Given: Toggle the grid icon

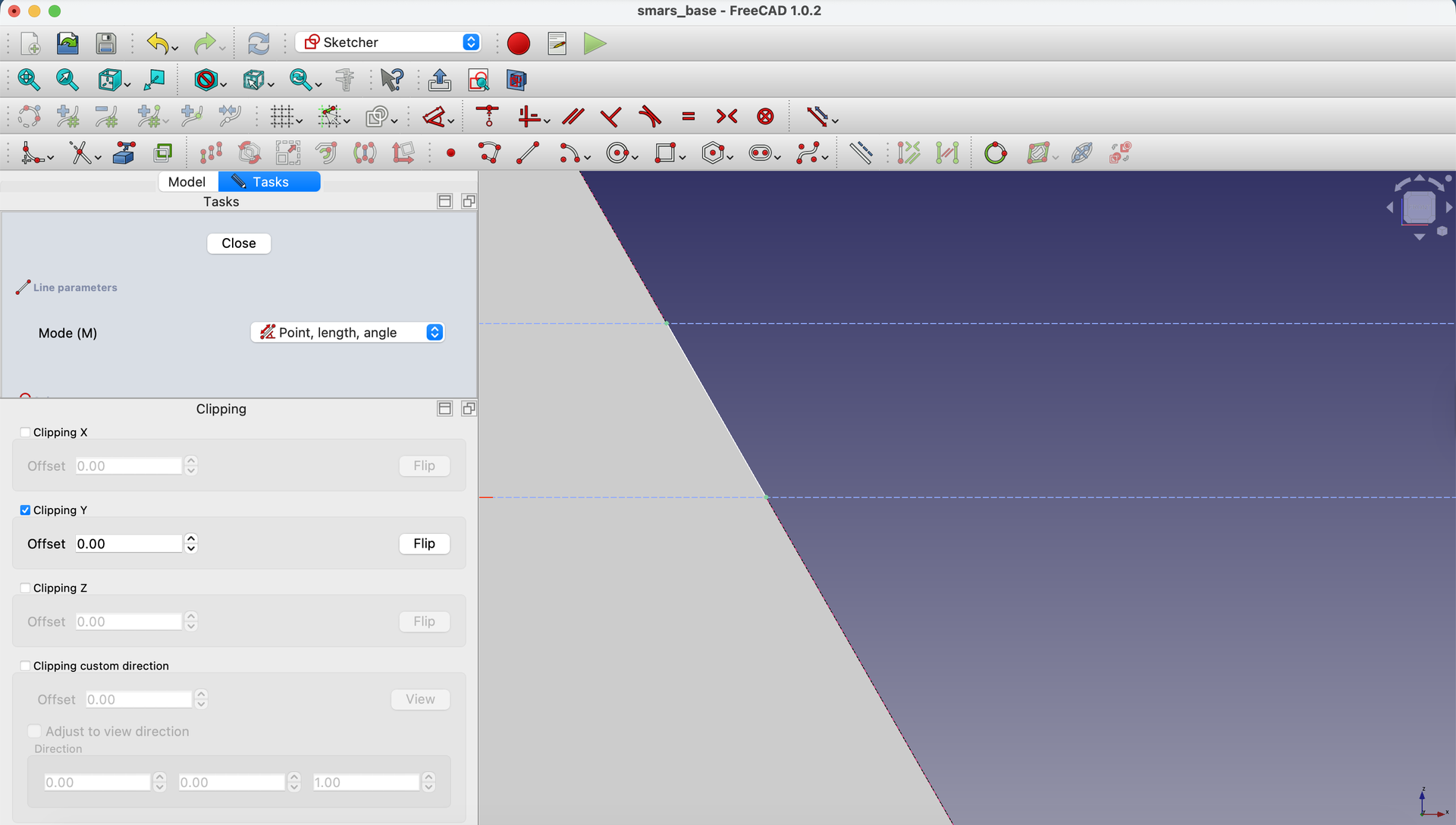Looking at the screenshot, I should click(x=282, y=116).
